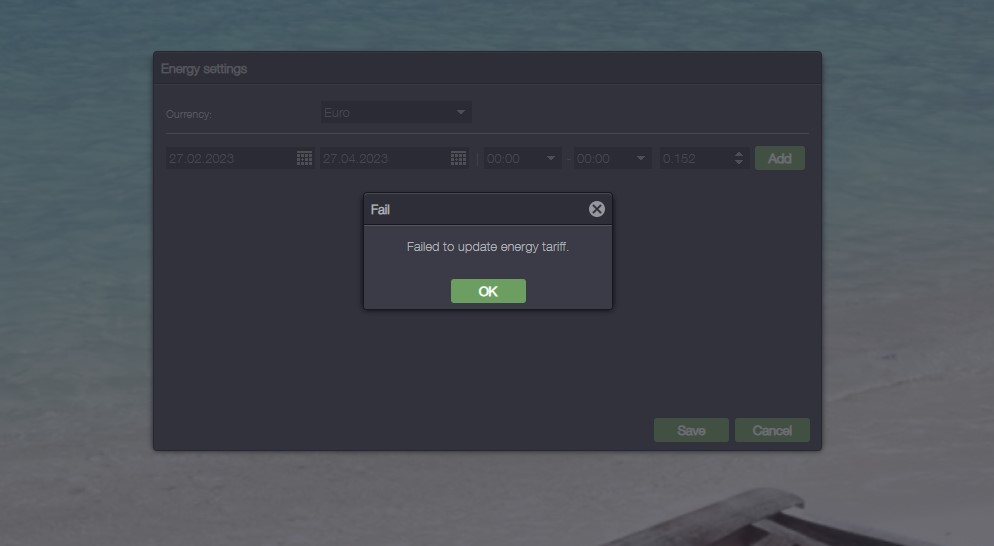Click the start date field showing 27.02.2023

coord(230,158)
